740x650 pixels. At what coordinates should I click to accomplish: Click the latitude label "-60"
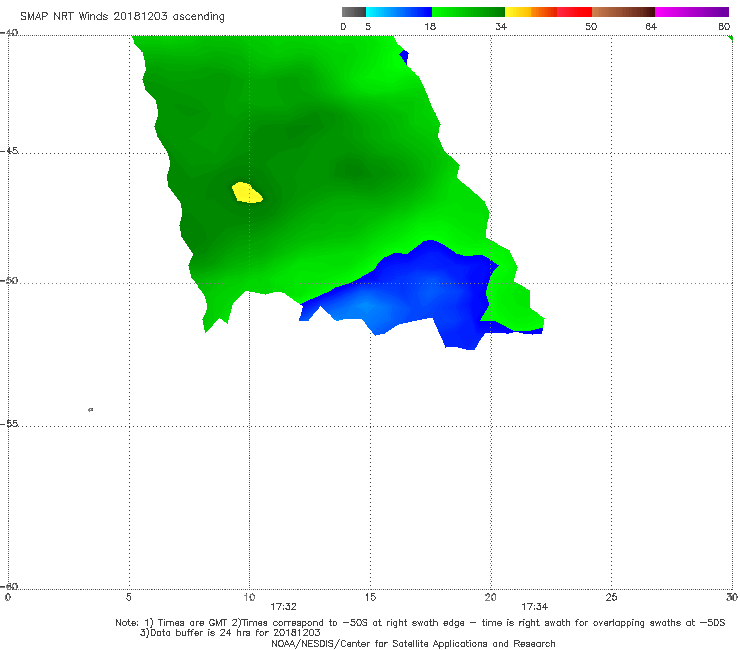pos(9,586)
